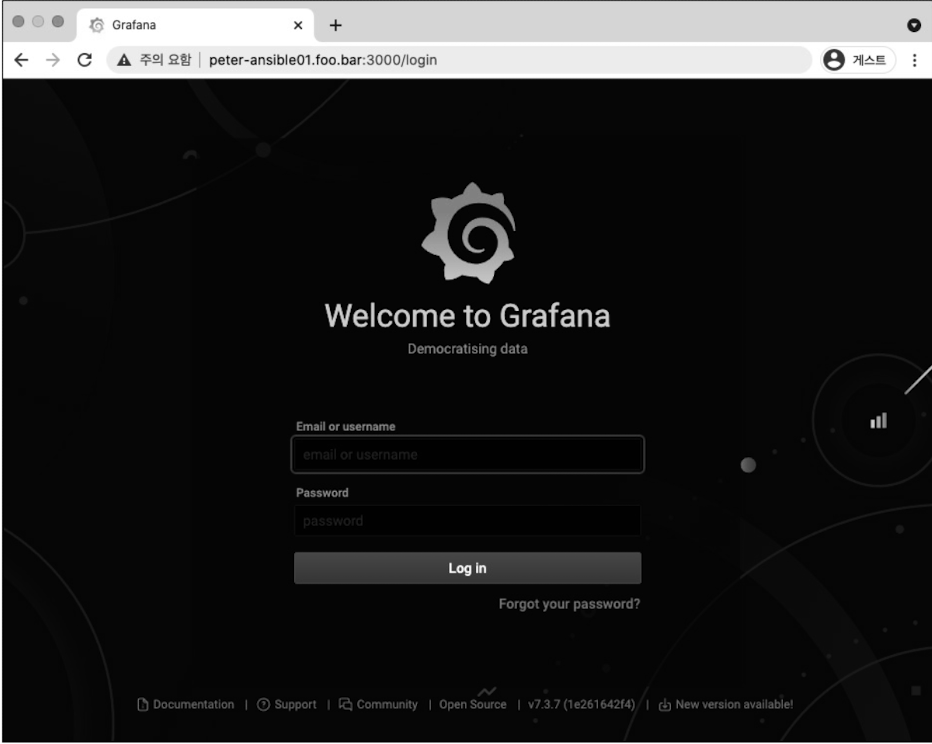The width and height of the screenshot is (932, 744).
Task: Open the guest profile button
Action: point(858,60)
